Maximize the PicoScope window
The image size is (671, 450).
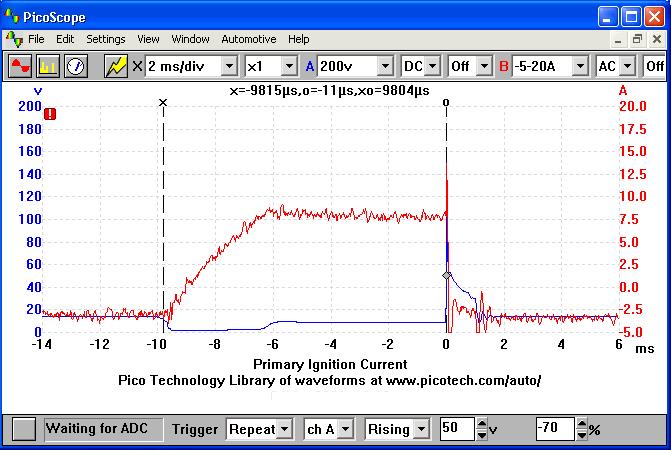point(631,17)
